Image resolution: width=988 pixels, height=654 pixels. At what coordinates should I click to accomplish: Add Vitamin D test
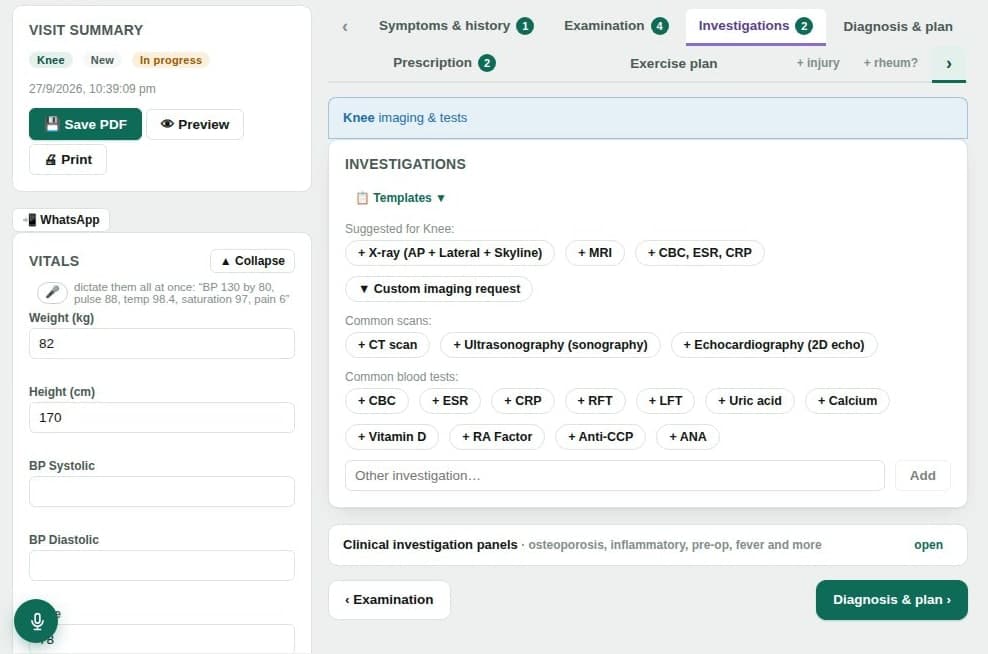pyautogui.click(x=392, y=437)
